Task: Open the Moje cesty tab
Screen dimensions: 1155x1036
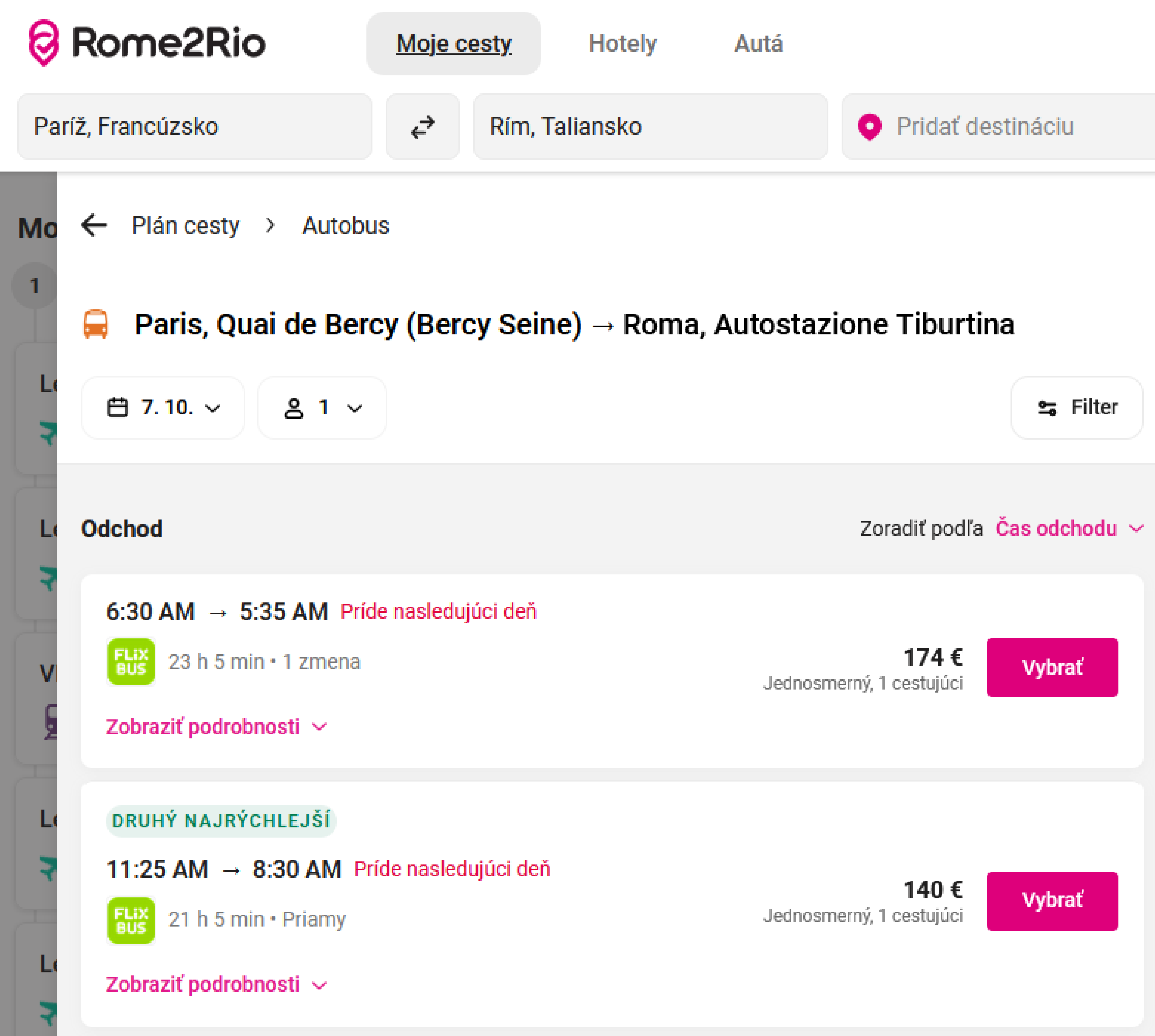Action: 454,44
